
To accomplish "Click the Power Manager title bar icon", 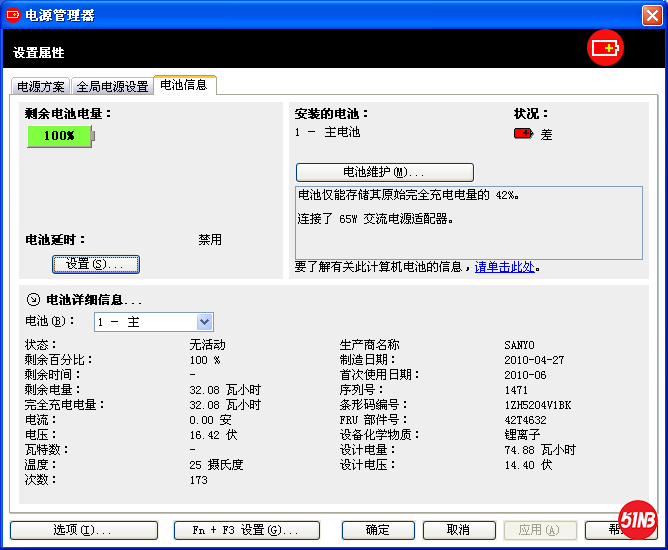I will (x=13, y=14).
